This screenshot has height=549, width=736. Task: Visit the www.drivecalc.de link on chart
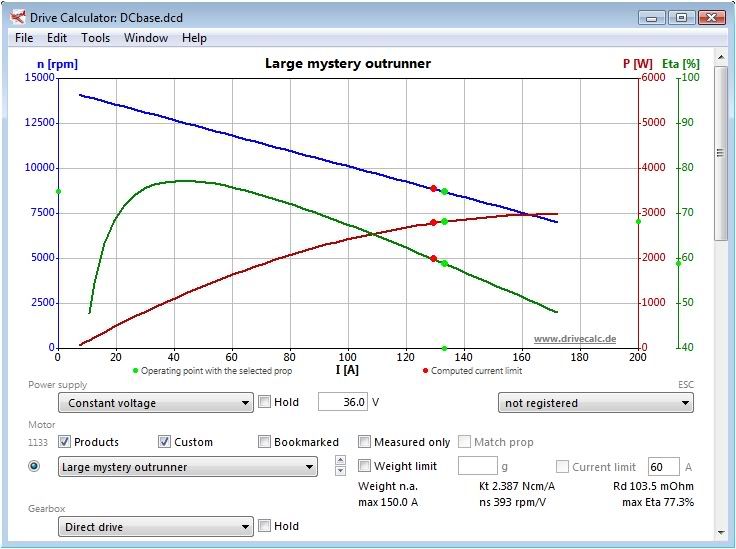(574, 339)
